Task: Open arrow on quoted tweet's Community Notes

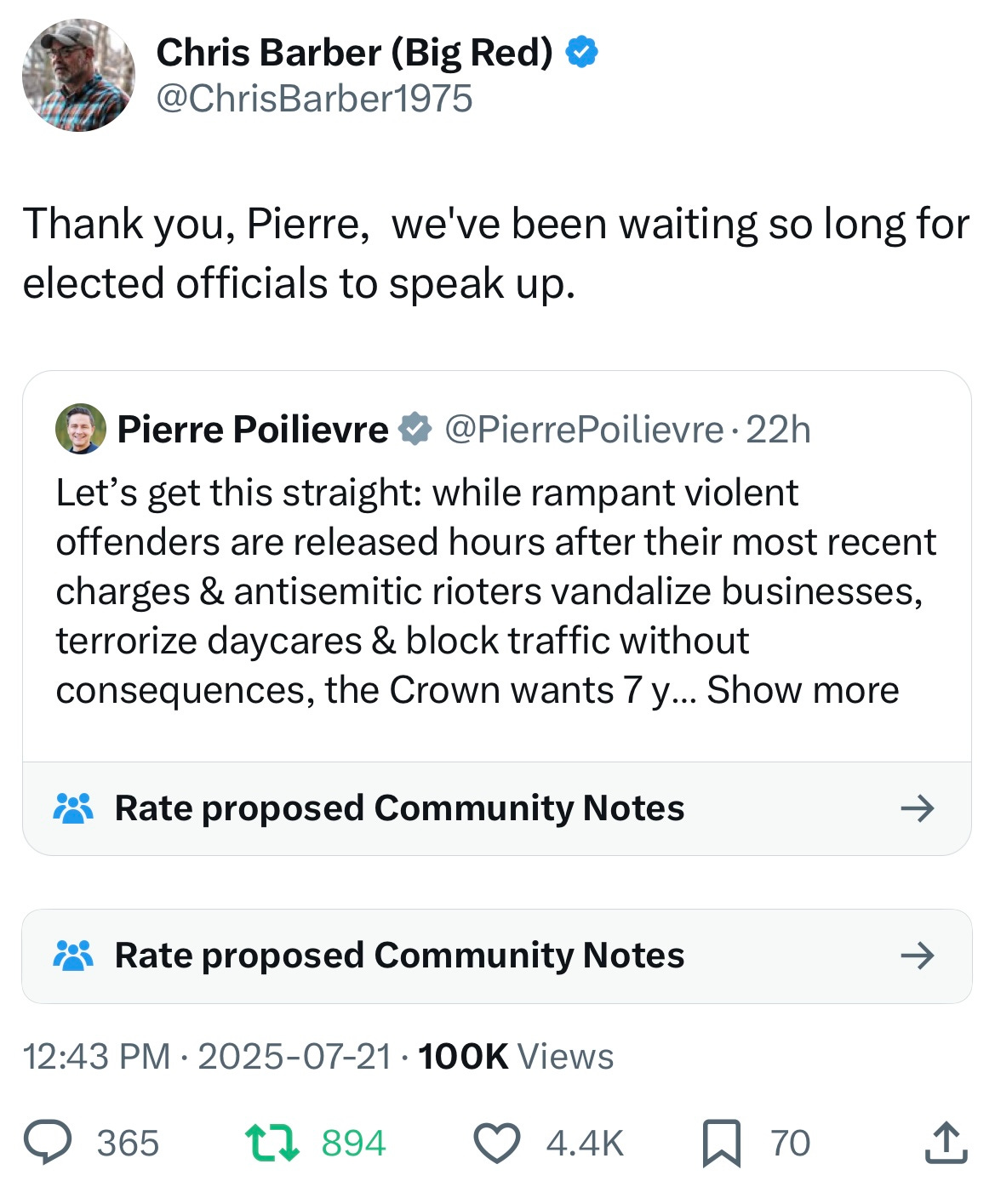Action: (918, 807)
